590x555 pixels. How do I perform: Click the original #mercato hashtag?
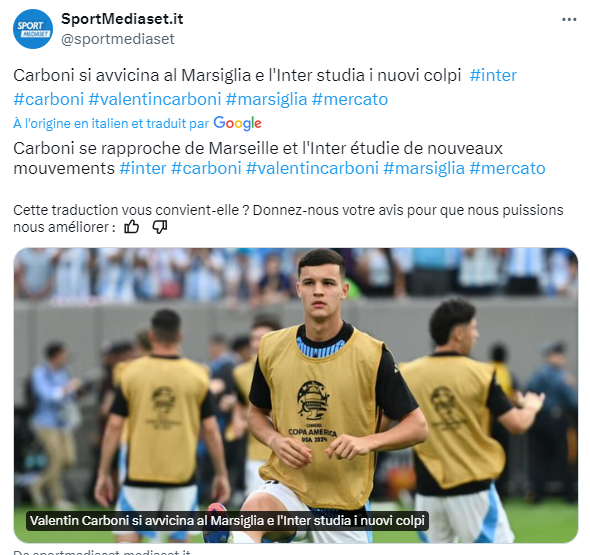(350, 99)
